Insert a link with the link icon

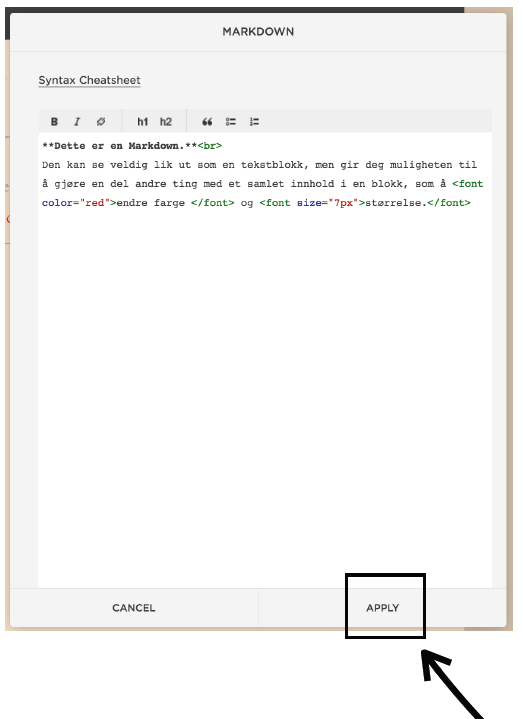101,122
